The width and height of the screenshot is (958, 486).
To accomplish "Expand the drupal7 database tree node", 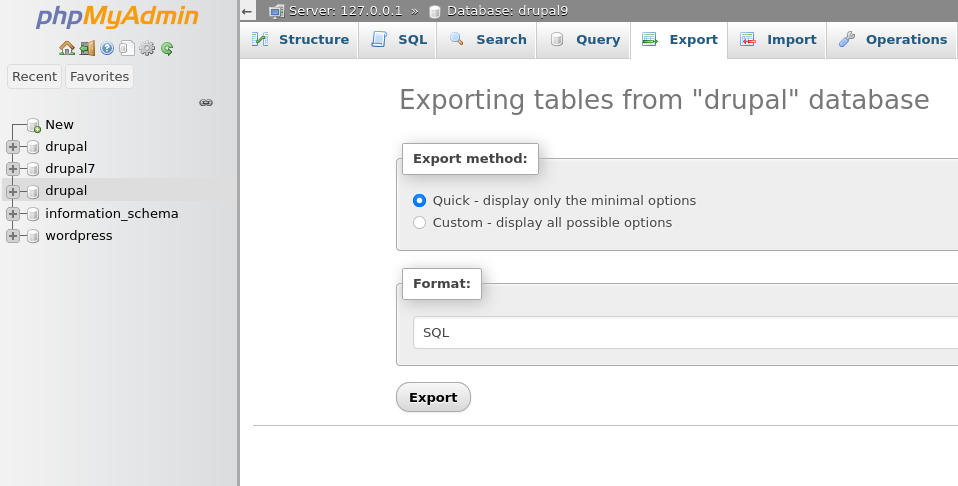I will point(13,169).
